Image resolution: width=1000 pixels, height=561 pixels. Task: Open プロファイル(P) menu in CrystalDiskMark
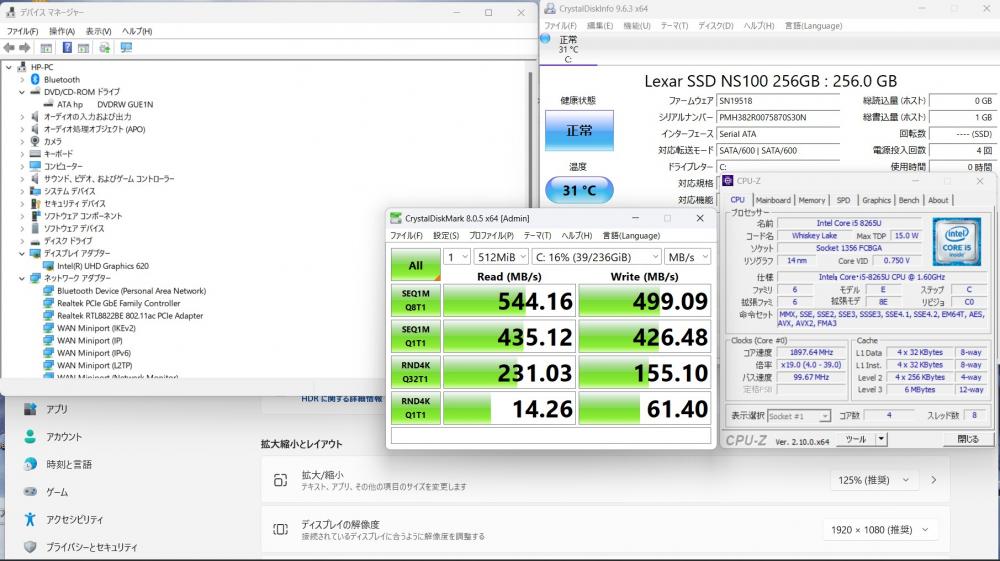pos(491,235)
